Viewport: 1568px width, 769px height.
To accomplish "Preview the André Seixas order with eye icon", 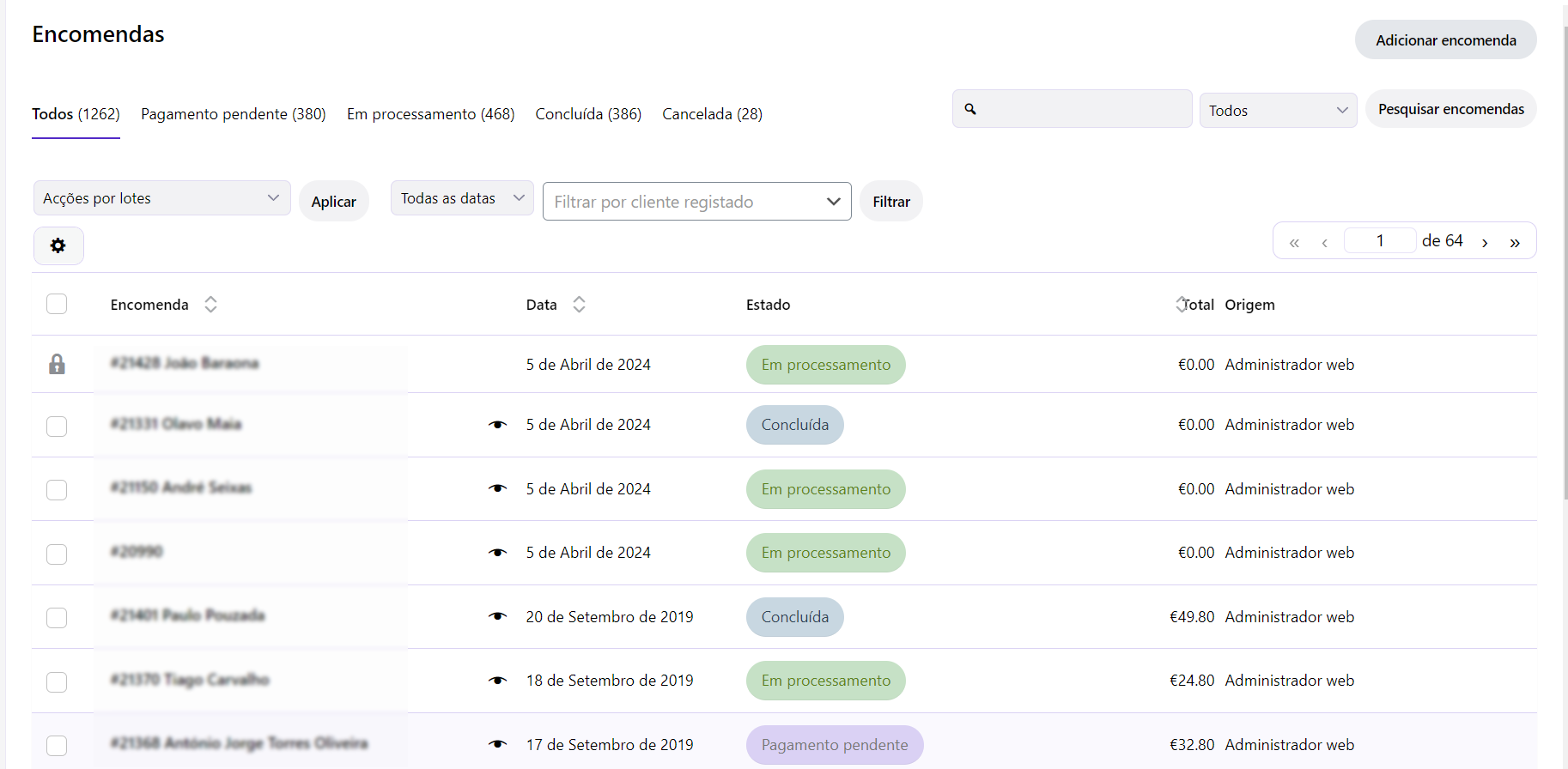I will click(497, 488).
